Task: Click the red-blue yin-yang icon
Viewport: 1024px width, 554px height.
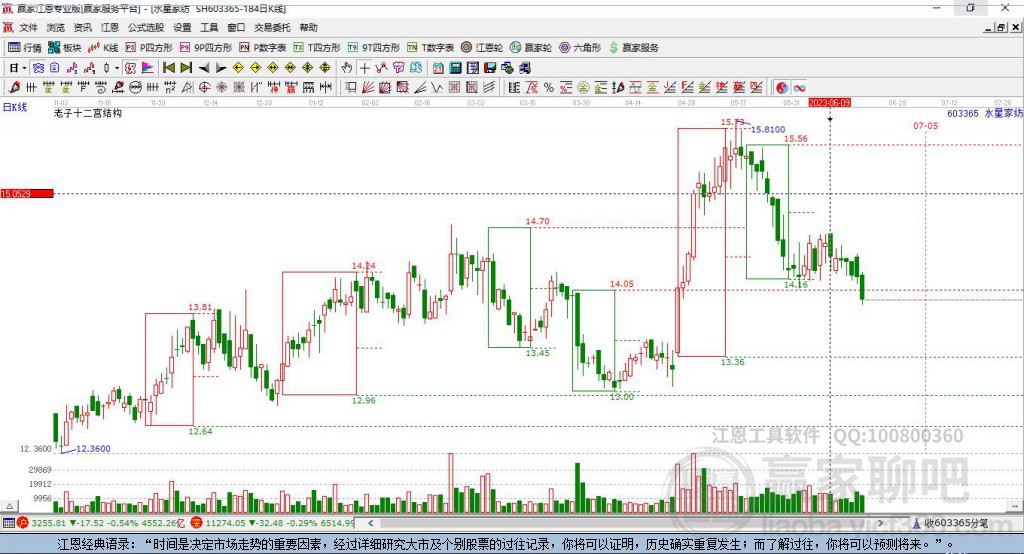Action: point(782,88)
